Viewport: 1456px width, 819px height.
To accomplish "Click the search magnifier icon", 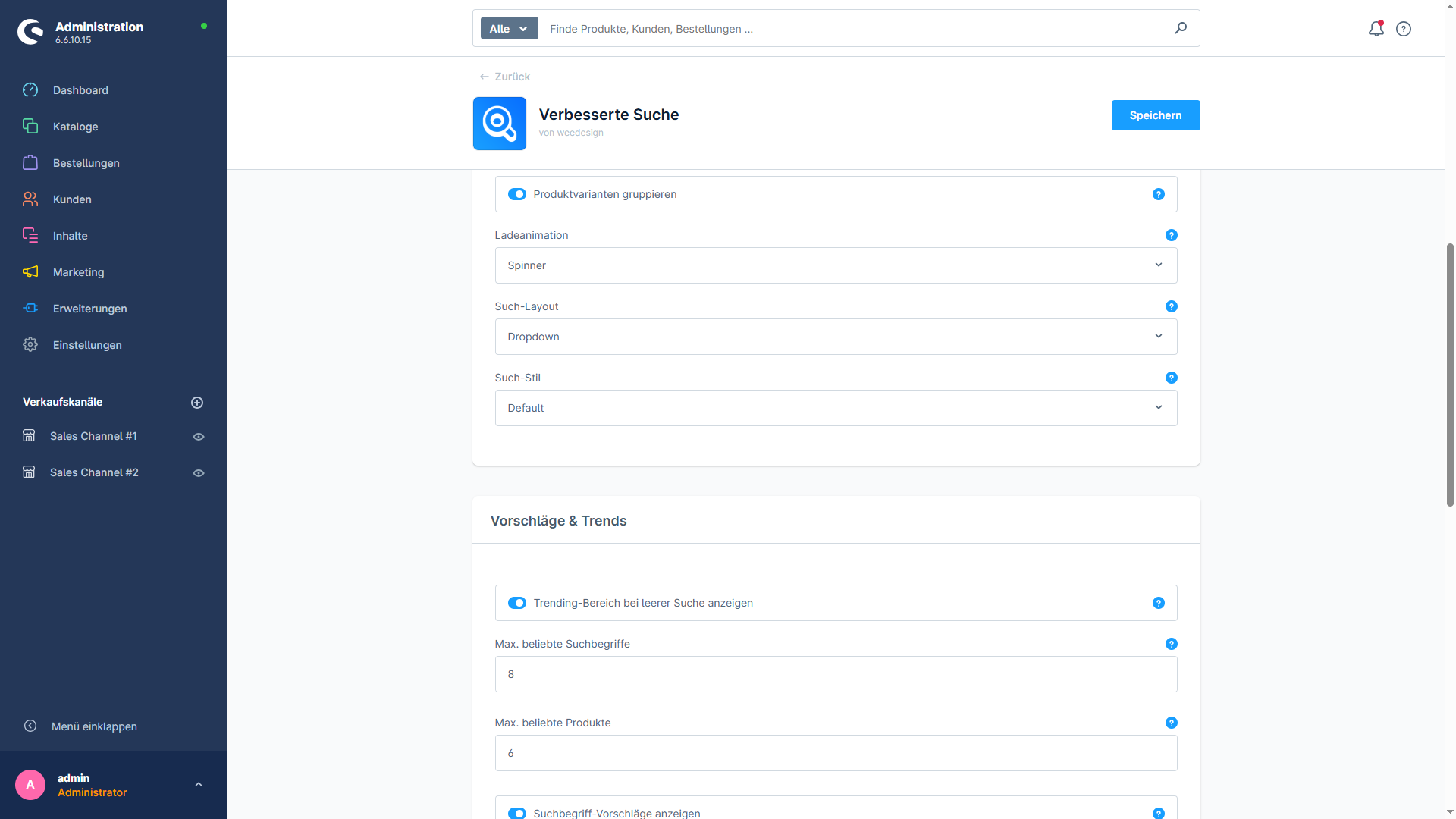I will point(1181,28).
